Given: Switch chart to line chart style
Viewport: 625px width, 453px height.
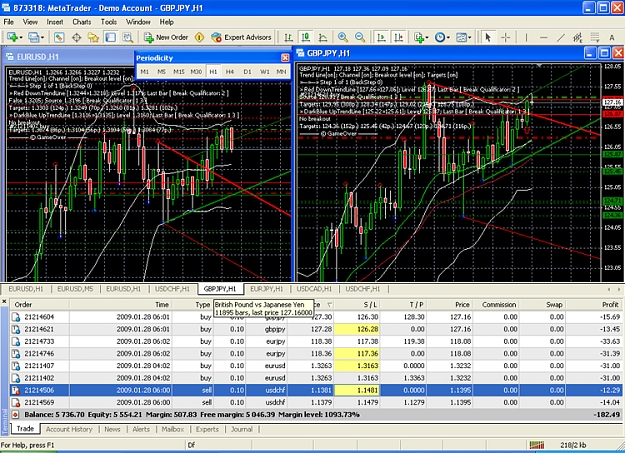Looking at the screenshot, I should (323, 37).
